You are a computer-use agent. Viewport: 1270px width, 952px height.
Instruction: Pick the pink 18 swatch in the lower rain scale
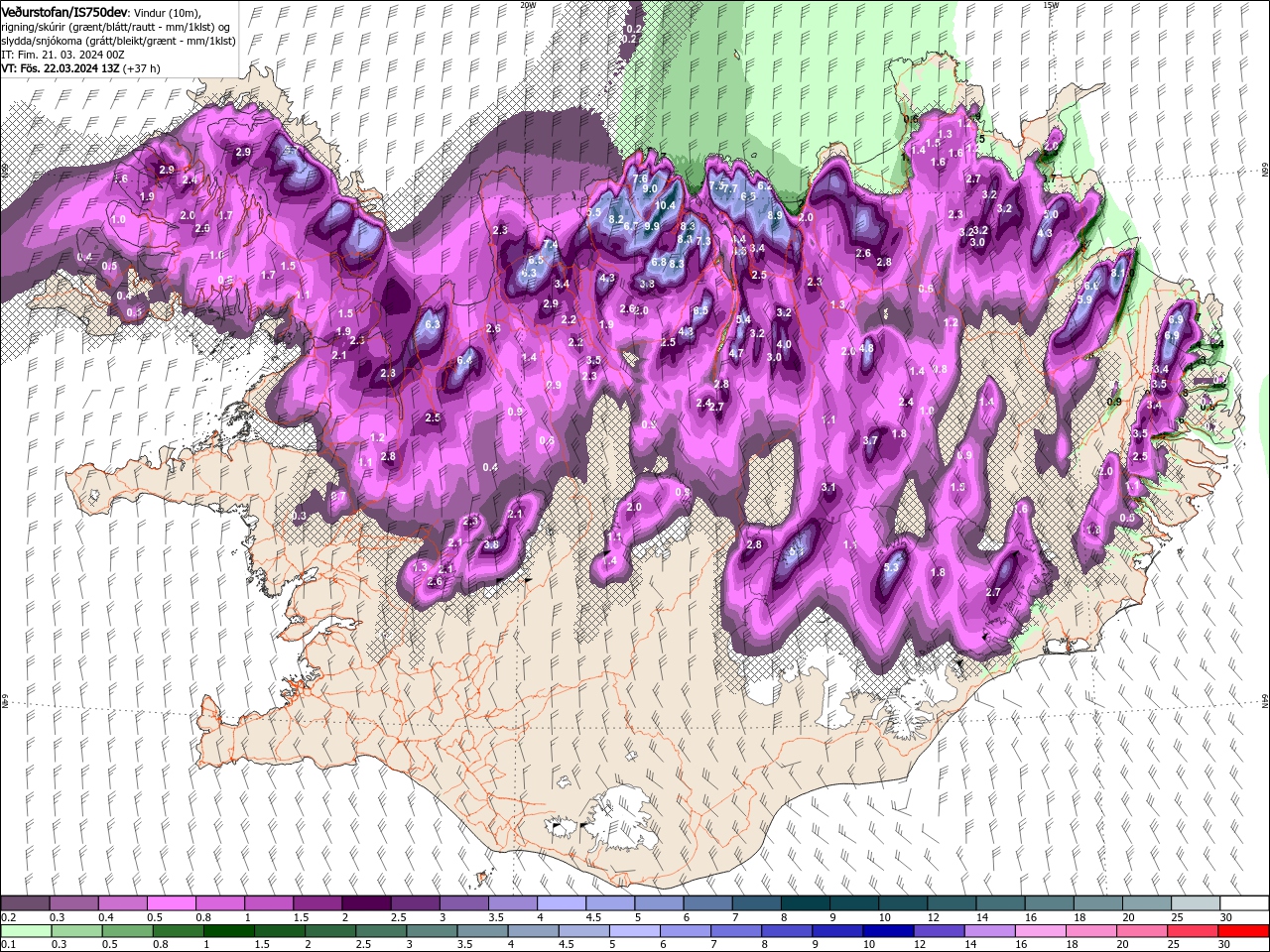1090,931
